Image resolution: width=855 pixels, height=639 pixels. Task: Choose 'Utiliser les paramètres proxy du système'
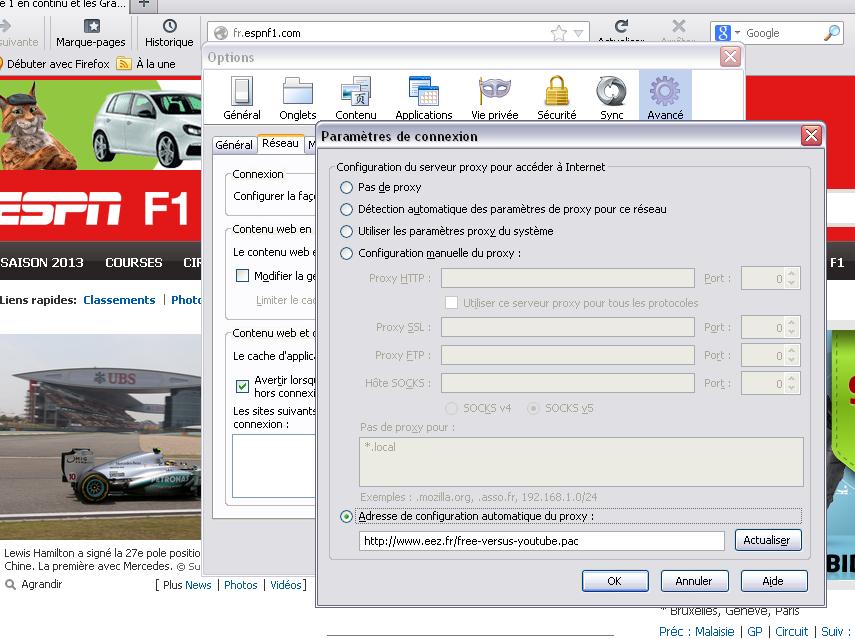click(x=346, y=231)
